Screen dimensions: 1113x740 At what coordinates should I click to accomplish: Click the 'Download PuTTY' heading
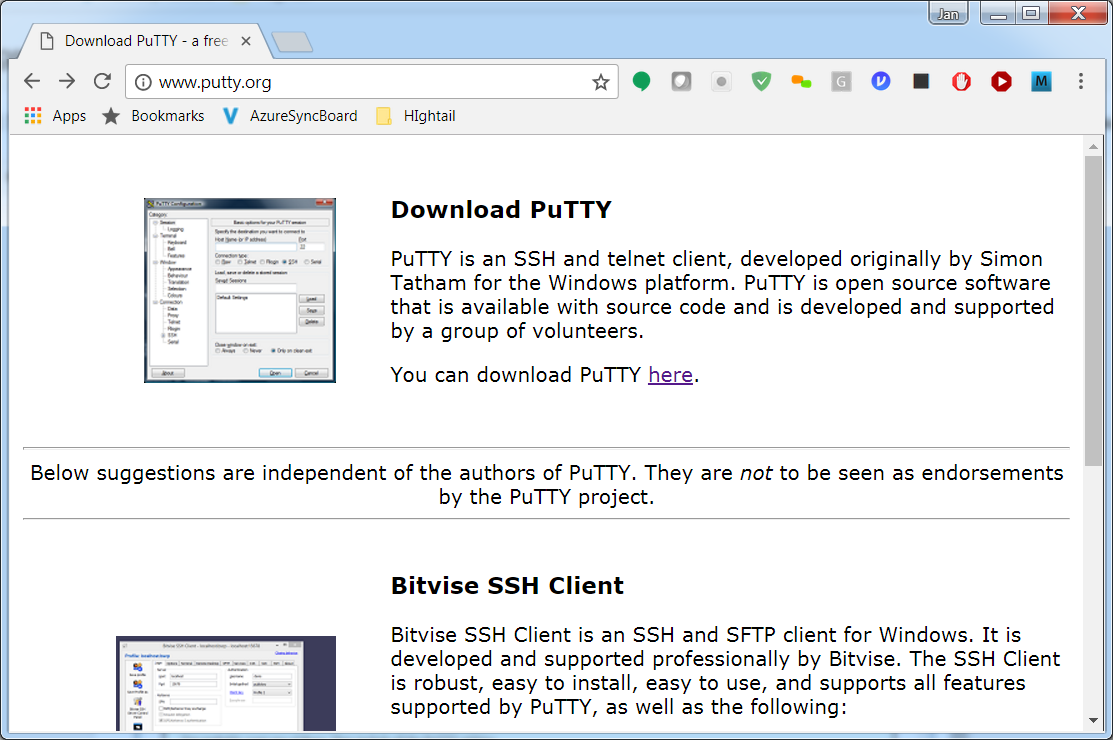[501, 210]
